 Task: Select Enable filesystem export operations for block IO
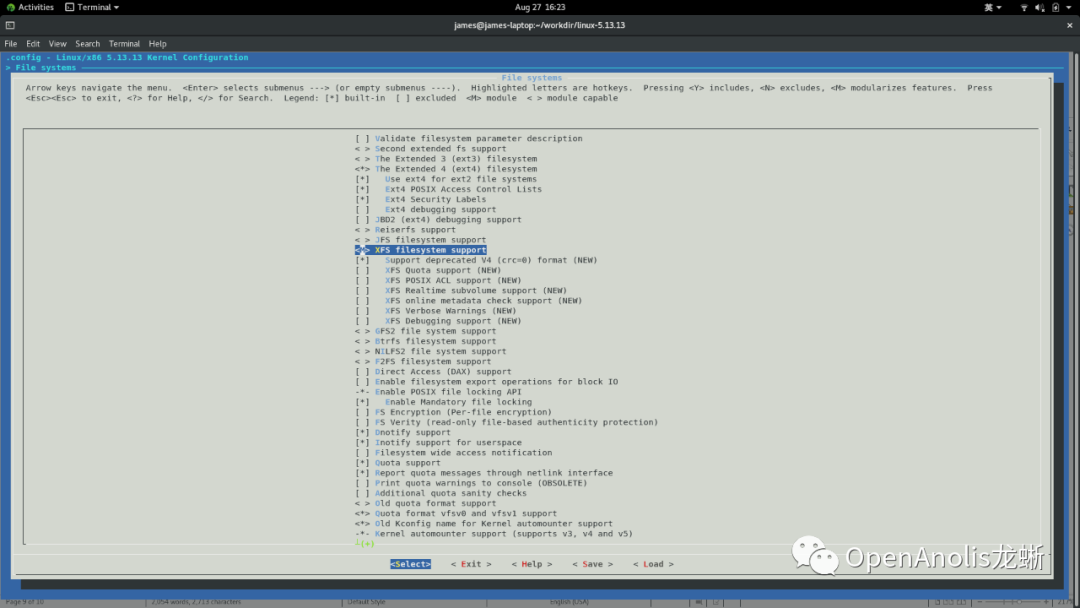(486, 381)
